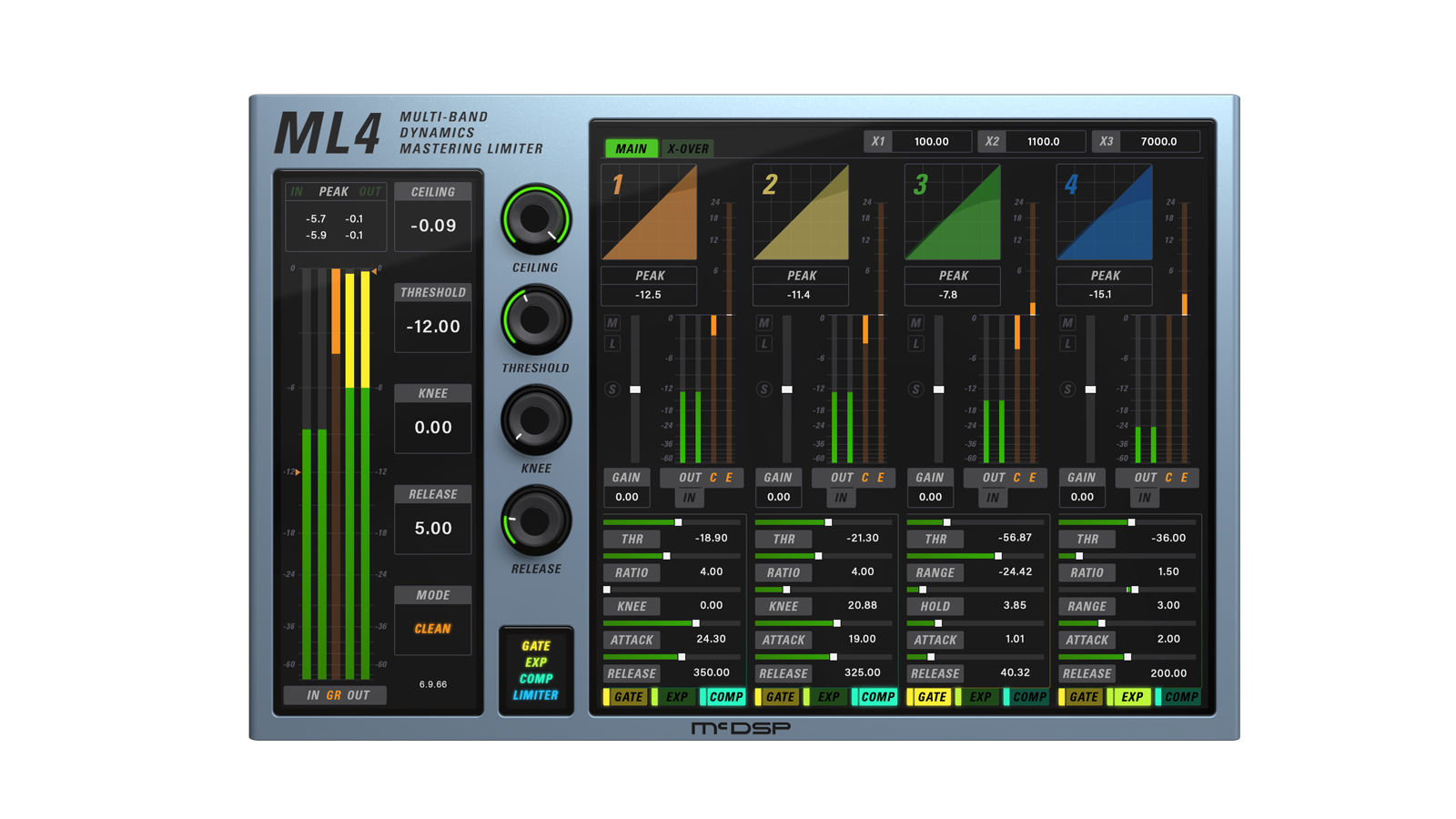Toggle the band 1 L link button

612,343
